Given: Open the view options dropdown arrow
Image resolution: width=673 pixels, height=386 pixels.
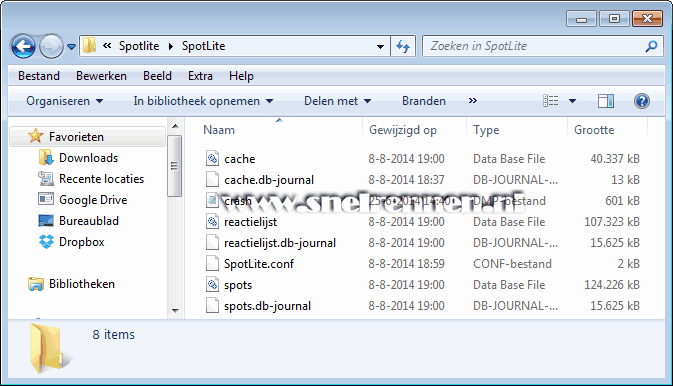Looking at the screenshot, I should 572,101.
